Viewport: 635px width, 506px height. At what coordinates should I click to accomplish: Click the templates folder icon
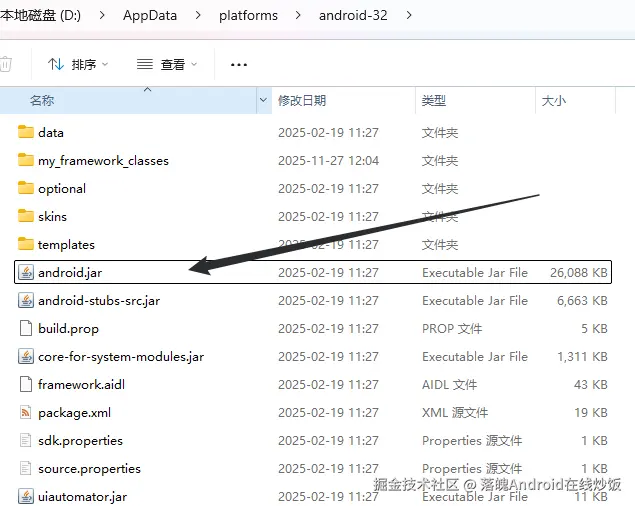[x=26, y=244]
